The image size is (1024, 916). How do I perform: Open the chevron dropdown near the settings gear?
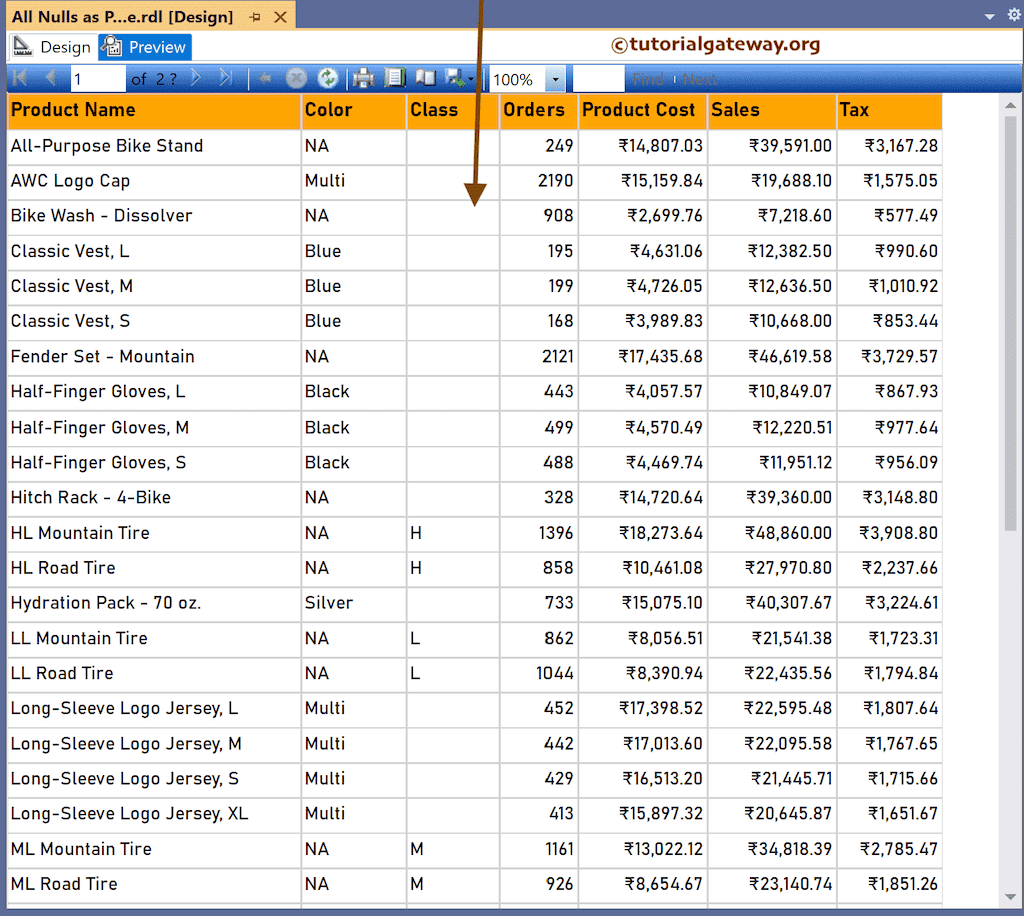point(990,16)
